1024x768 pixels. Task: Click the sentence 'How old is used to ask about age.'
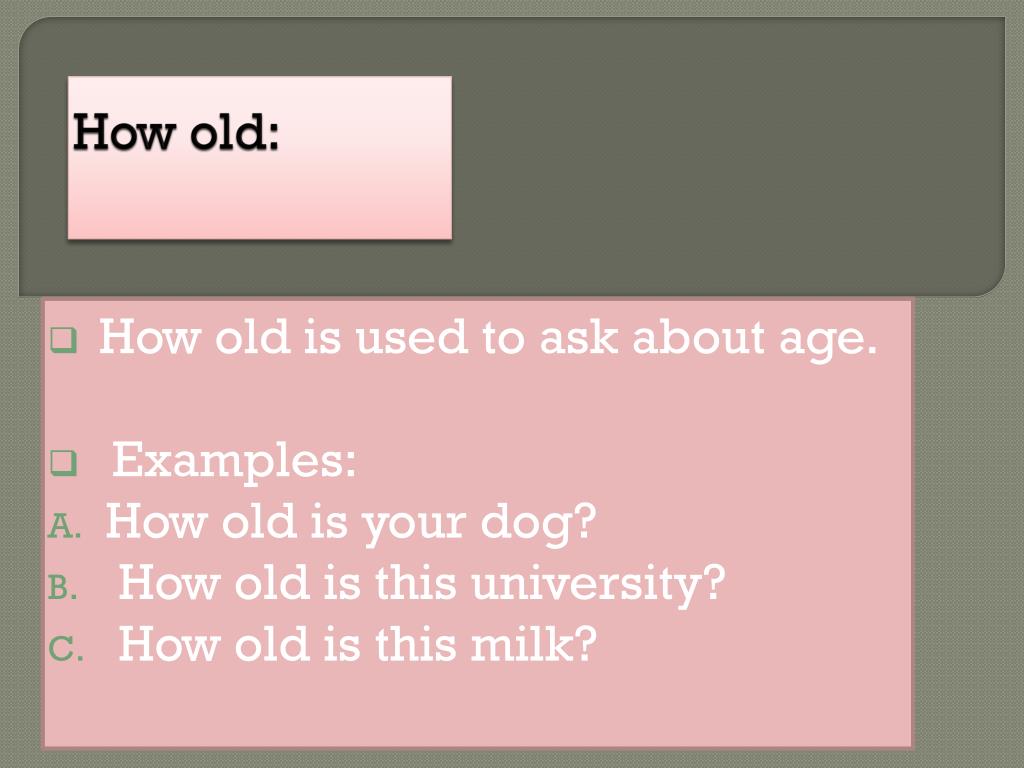tap(488, 338)
